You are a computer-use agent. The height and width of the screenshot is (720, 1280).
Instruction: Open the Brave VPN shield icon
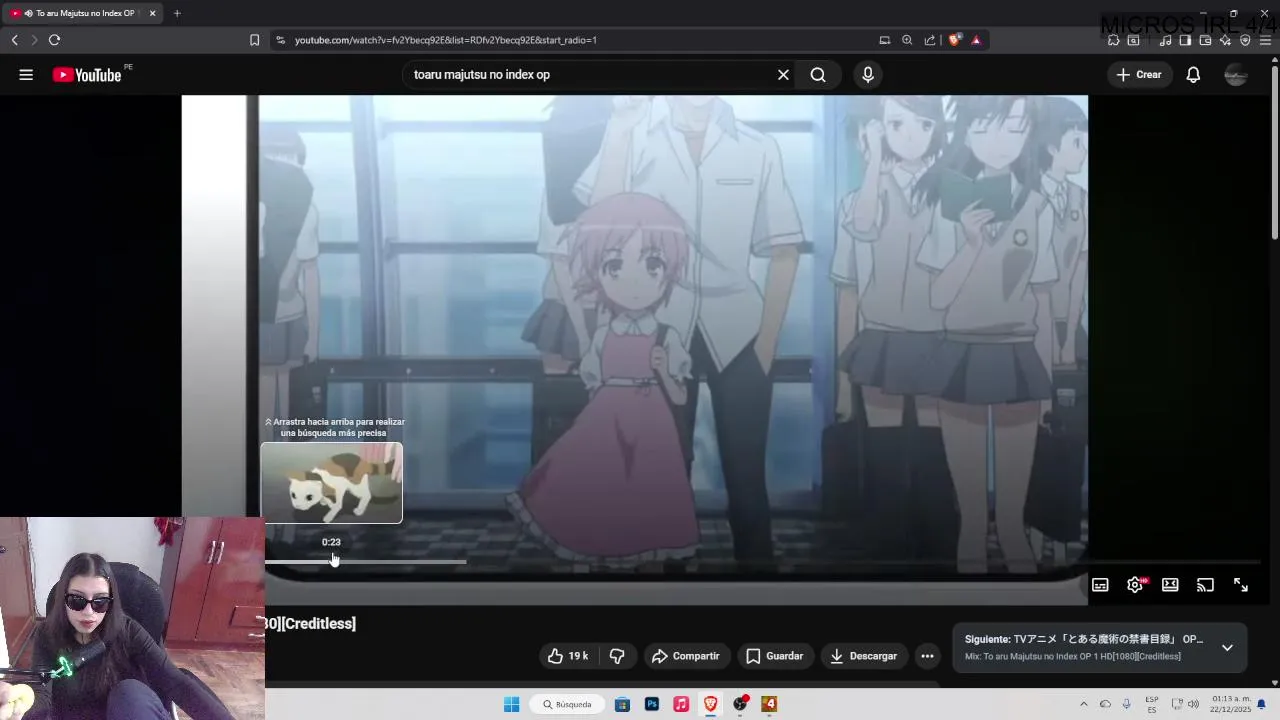point(1245,40)
